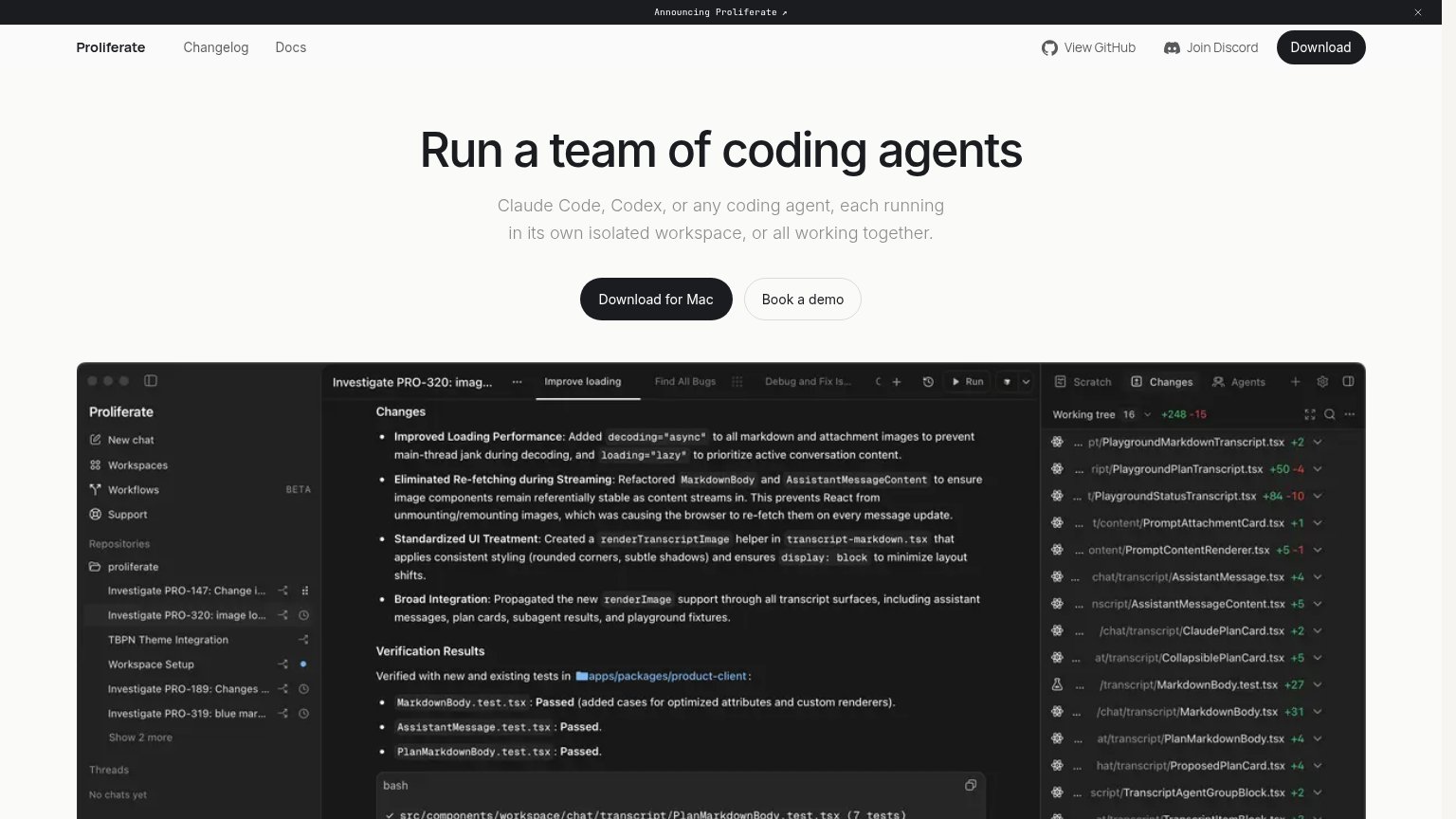Viewport: 1456px width, 819px height.
Task: Click the Discord logo icon
Action: (1172, 47)
